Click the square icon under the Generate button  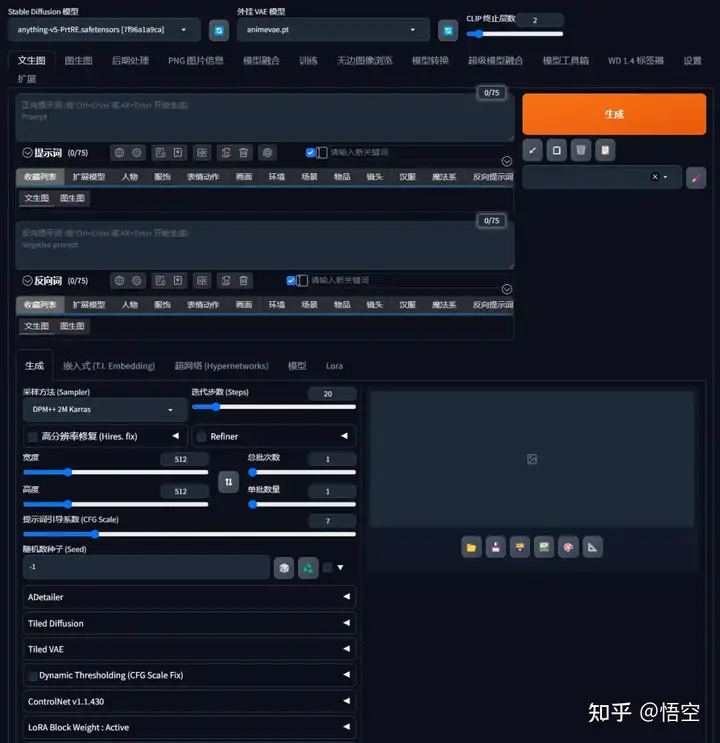[x=557, y=150]
